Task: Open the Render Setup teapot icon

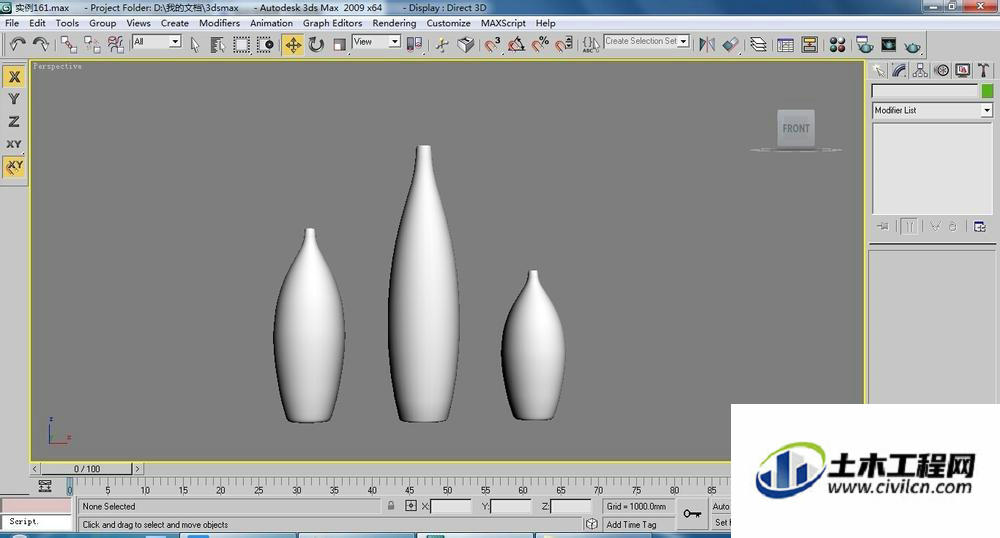Action: (865, 45)
